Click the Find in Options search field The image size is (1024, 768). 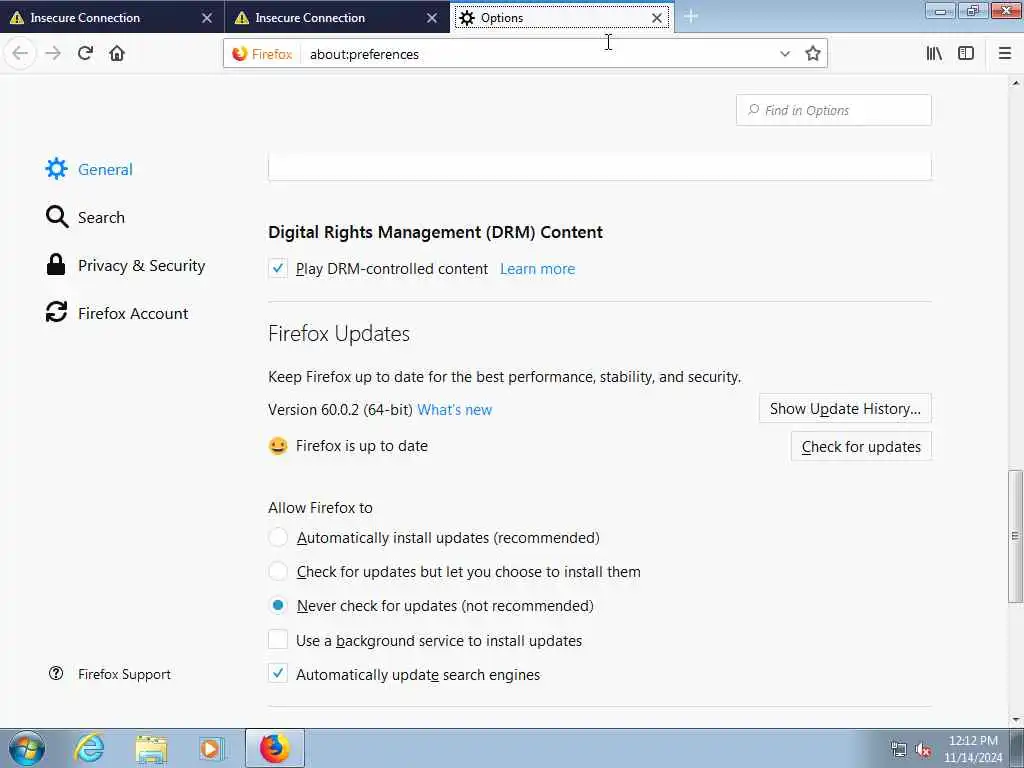click(x=833, y=110)
